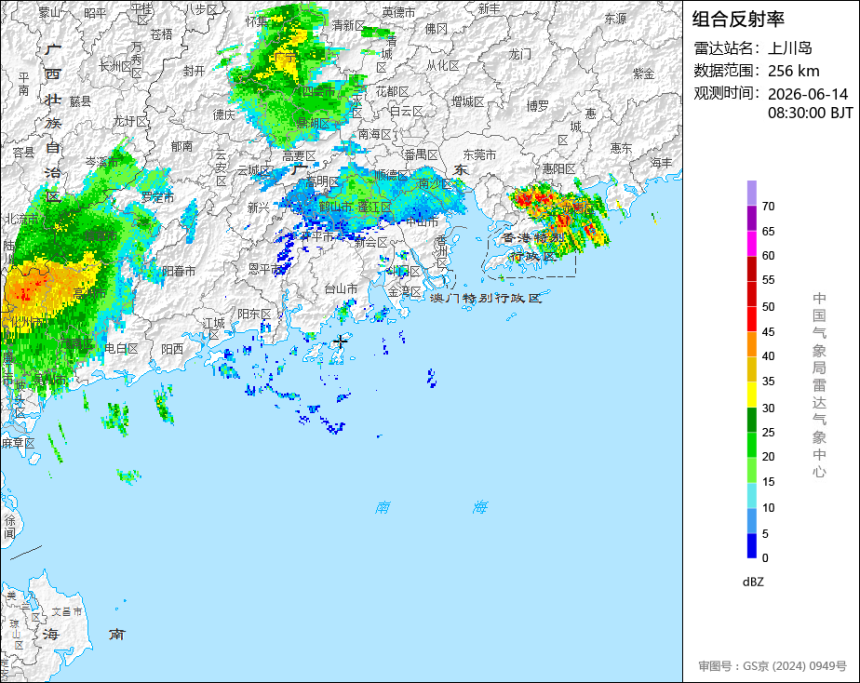
Task: Click the radar station name 上川岛
Action: (x=789, y=48)
